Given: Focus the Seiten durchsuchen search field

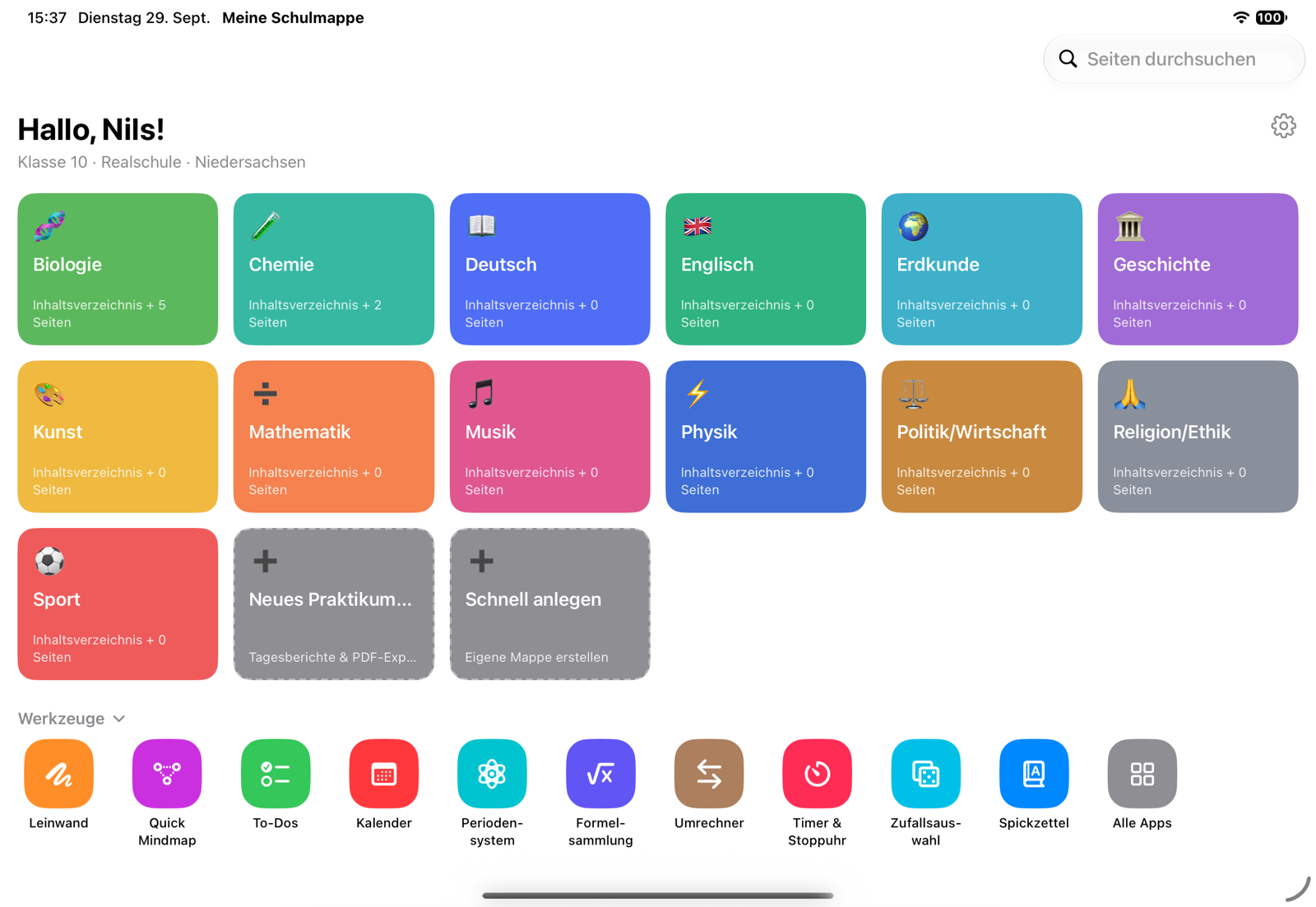Looking at the screenshot, I should coord(1174,59).
